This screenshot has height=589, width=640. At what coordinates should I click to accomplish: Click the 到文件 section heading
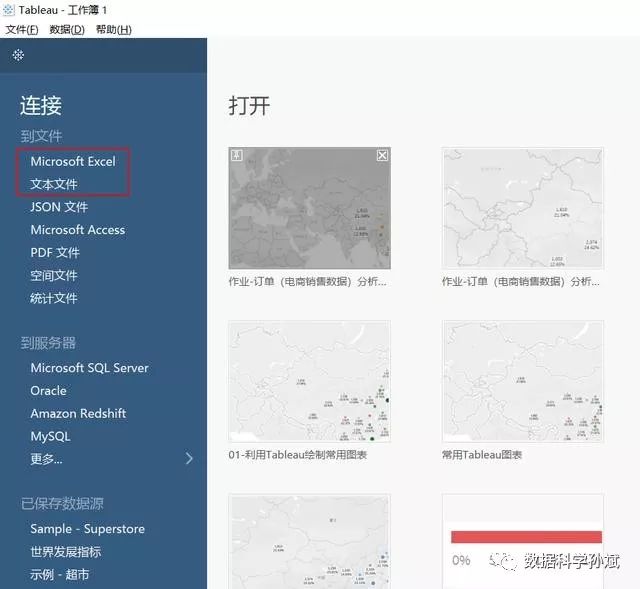(x=41, y=136)
